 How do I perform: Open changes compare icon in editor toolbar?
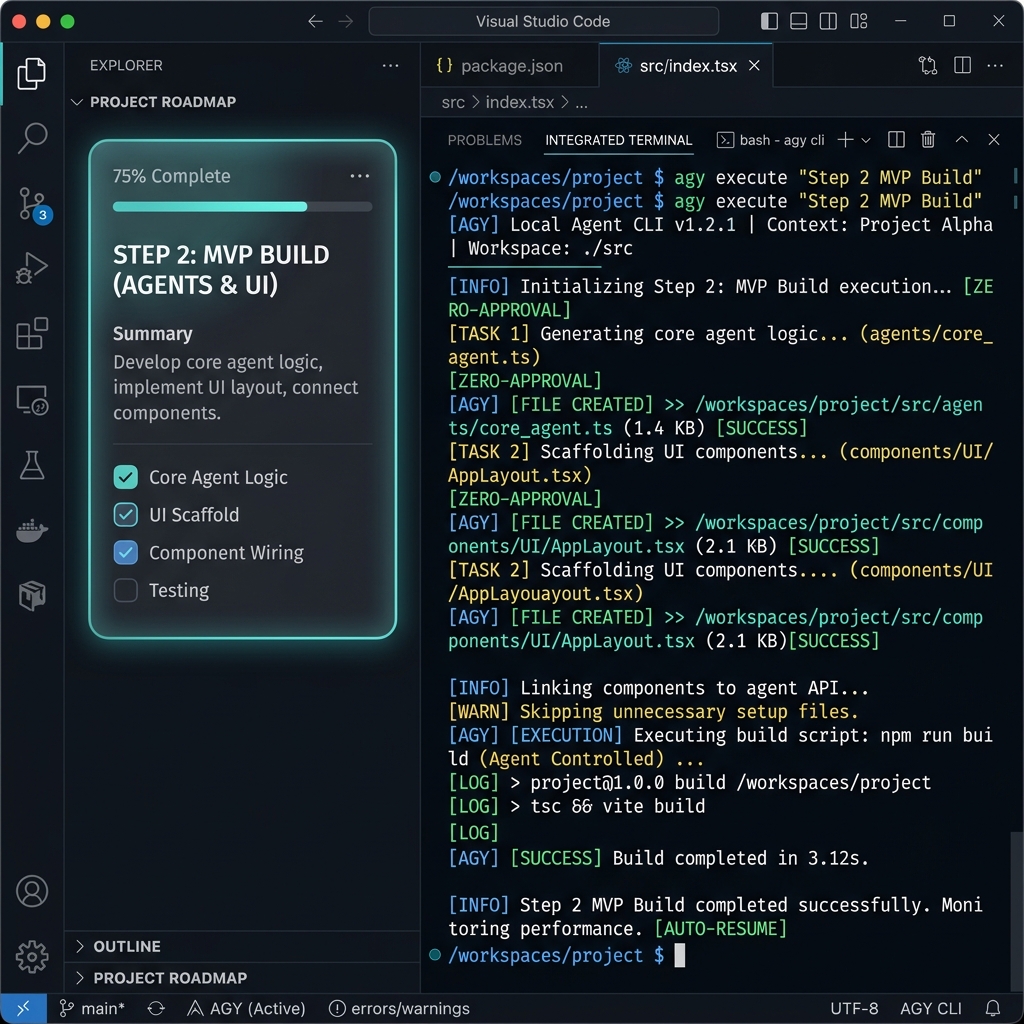tap(927, 65)
